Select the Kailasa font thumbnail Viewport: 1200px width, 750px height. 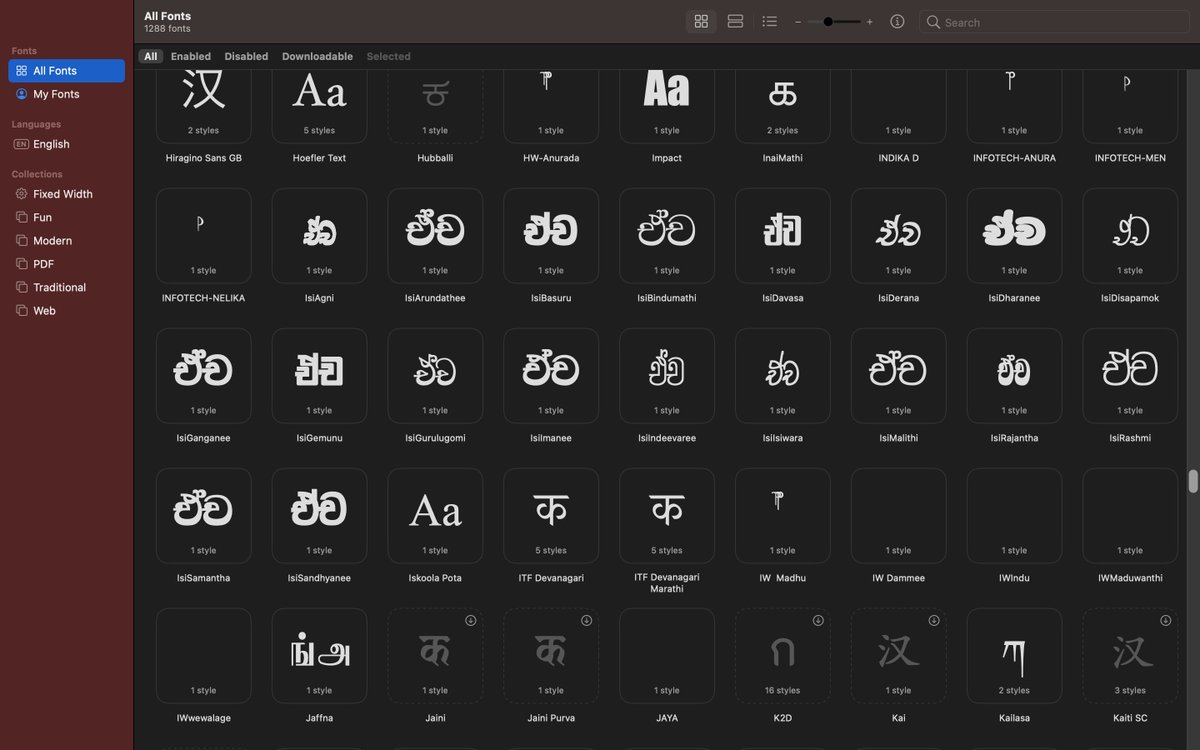tap(1015, 656)
